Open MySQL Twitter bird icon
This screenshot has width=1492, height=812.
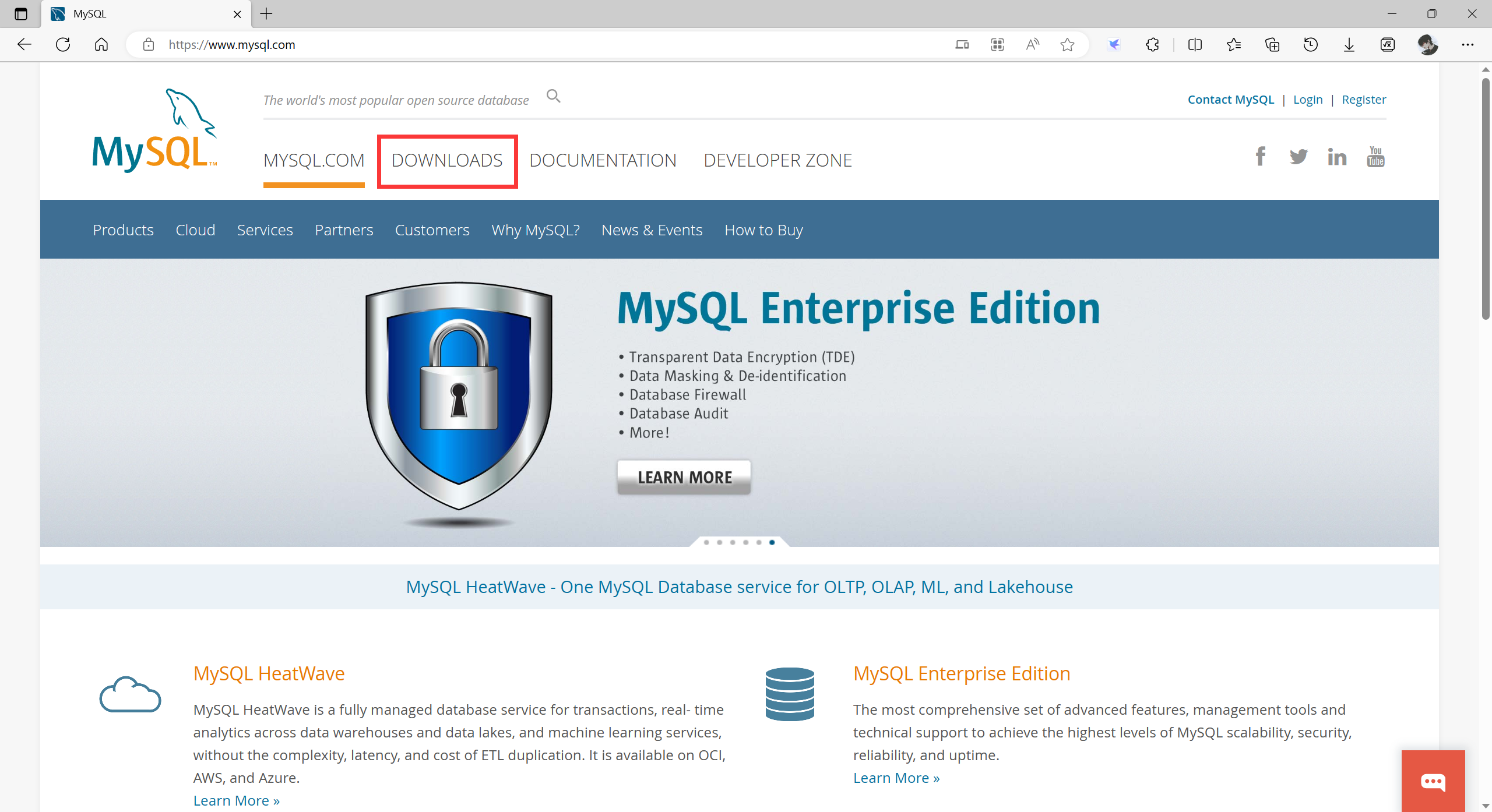pyautogui.click(x=1299, y=157)
